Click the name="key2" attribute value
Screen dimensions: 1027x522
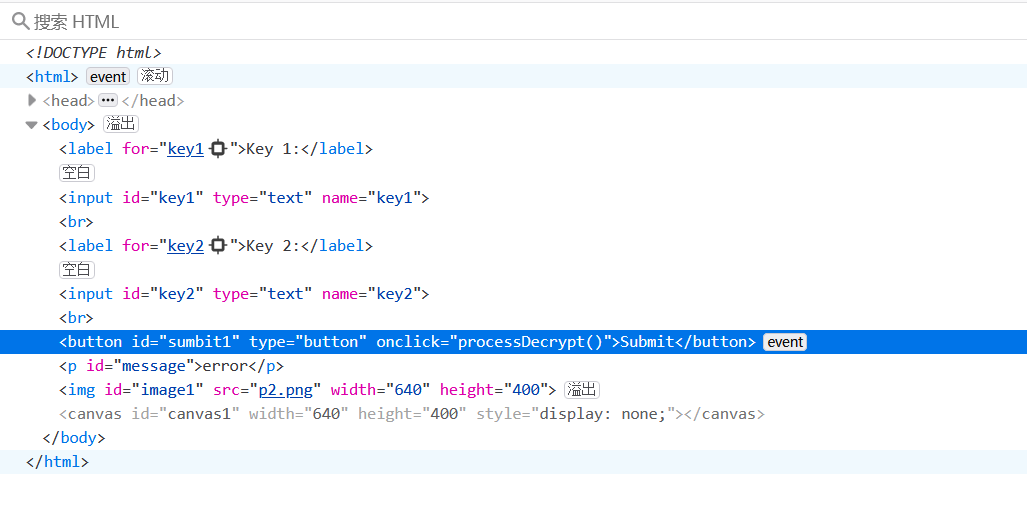click(x=394, y=293)
